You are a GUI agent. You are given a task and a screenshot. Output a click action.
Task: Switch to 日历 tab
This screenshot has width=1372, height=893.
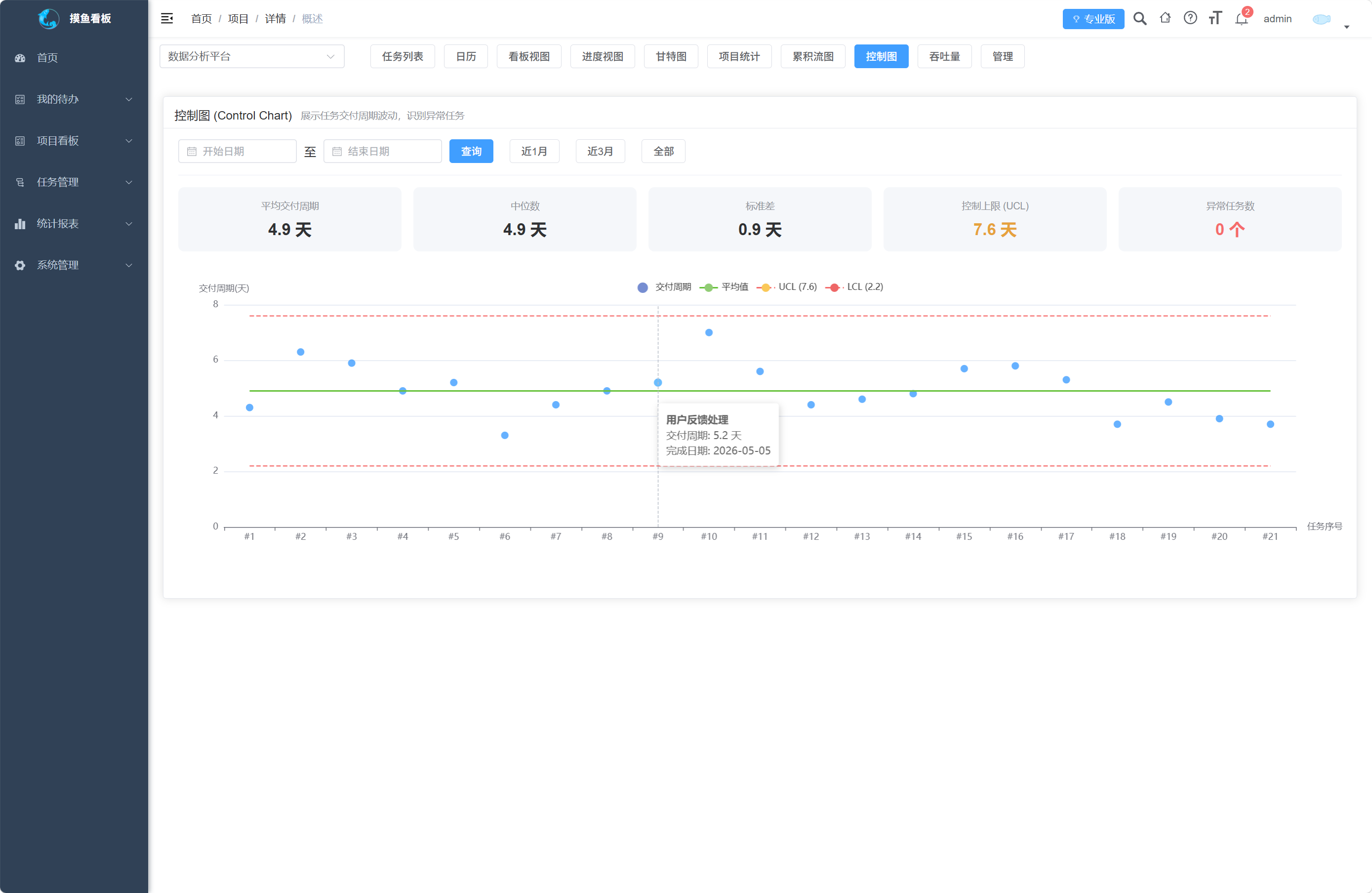pos(466,56)
